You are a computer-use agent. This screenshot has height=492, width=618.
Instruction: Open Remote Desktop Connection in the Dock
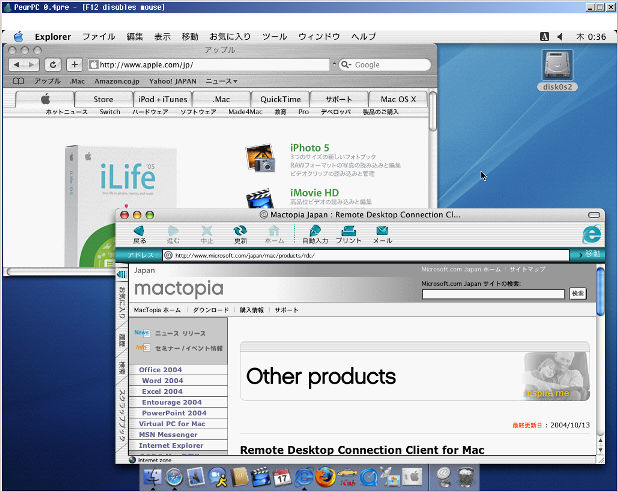[390, 477]
